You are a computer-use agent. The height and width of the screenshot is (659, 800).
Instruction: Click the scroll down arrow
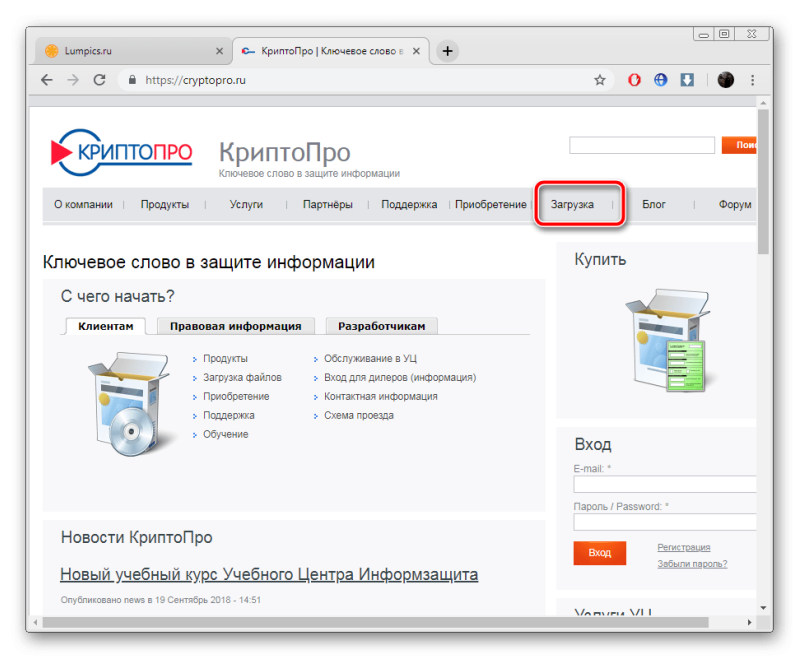(763, 608)
